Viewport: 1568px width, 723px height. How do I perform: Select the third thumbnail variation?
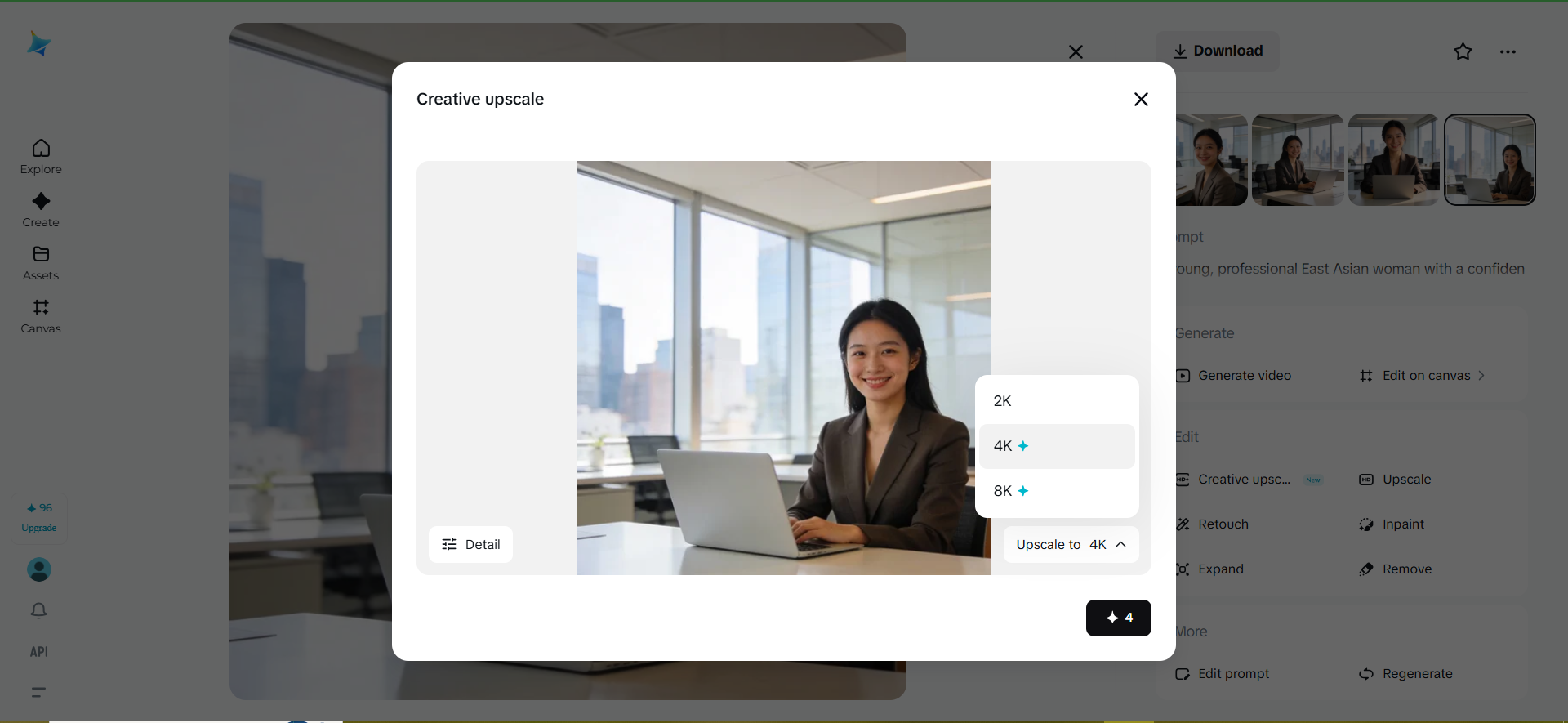pyautogui.click(x=1394, y=159)
